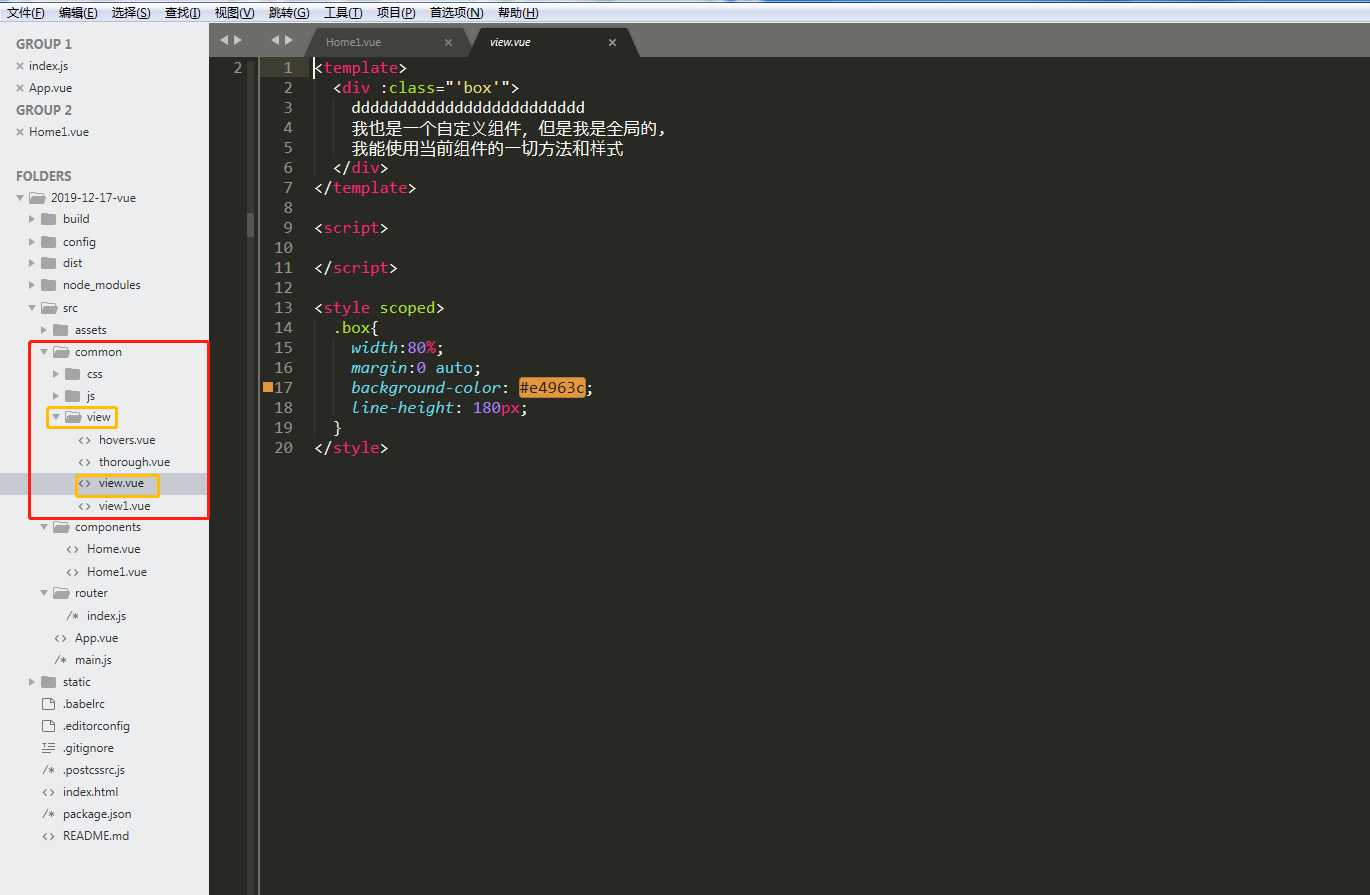Image resolution: width=1370 pixels, height=895 pixels.
Task: Close App.vue in Group 1 list
Action: coord(20,88)
